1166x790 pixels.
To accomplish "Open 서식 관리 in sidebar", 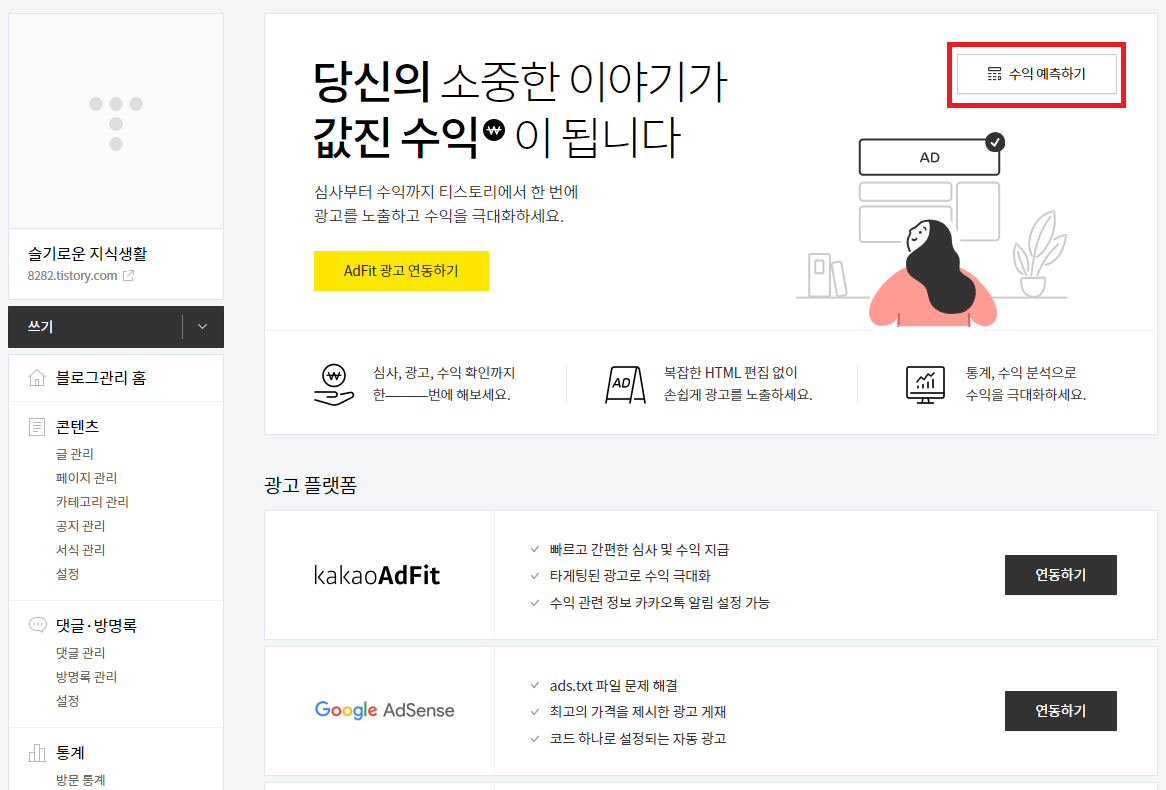I will tap(80, 550).
